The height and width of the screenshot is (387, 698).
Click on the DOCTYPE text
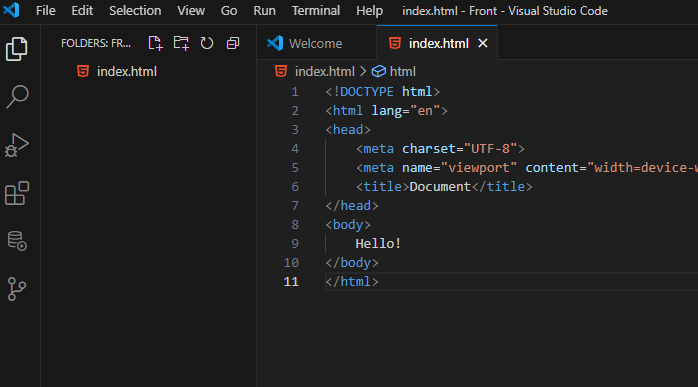pos(367,92)
